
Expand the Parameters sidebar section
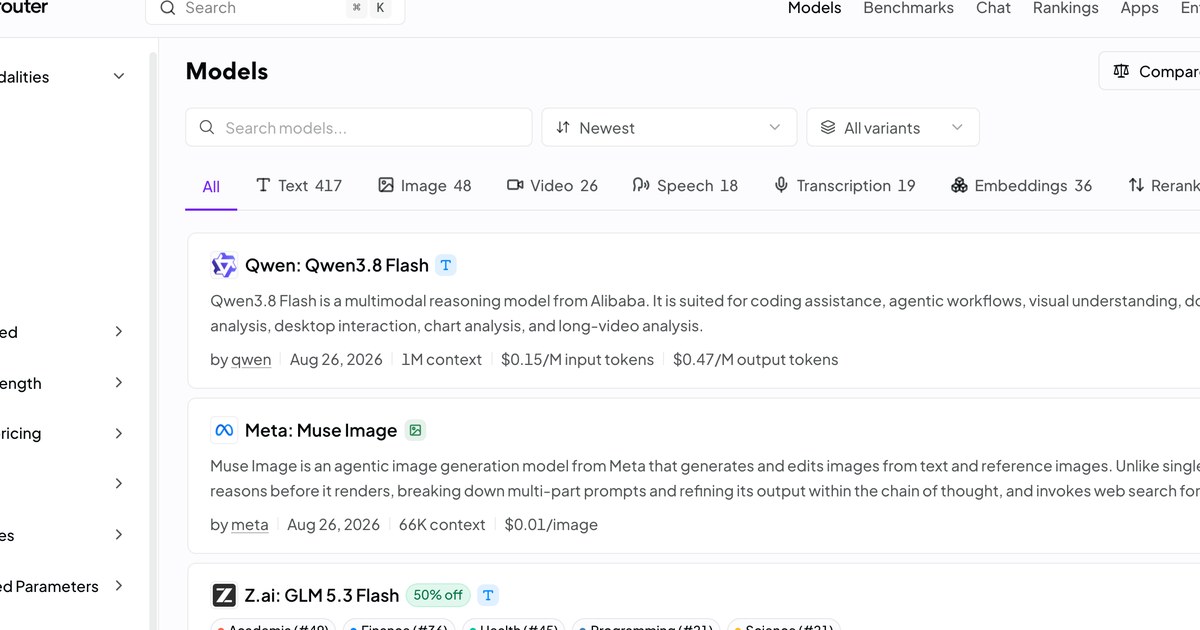click(119, 586)
